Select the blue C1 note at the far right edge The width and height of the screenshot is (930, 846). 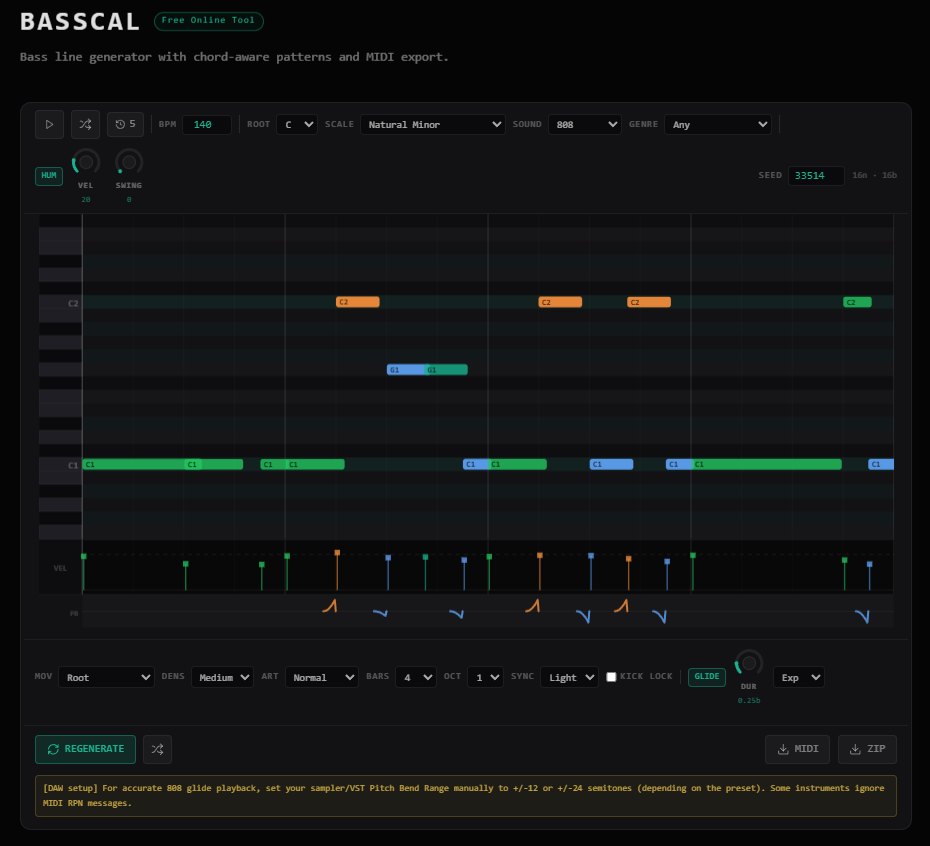click(881, 465)
